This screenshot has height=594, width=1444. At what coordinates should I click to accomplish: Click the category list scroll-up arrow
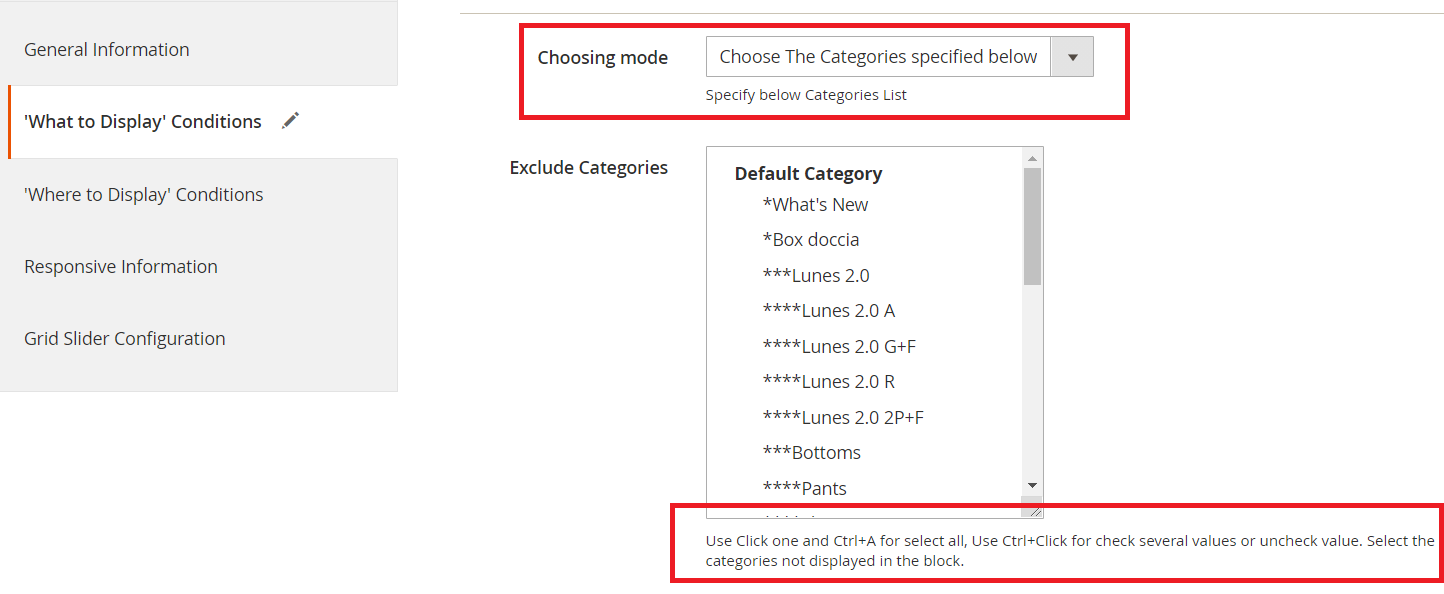point(1032,157)
